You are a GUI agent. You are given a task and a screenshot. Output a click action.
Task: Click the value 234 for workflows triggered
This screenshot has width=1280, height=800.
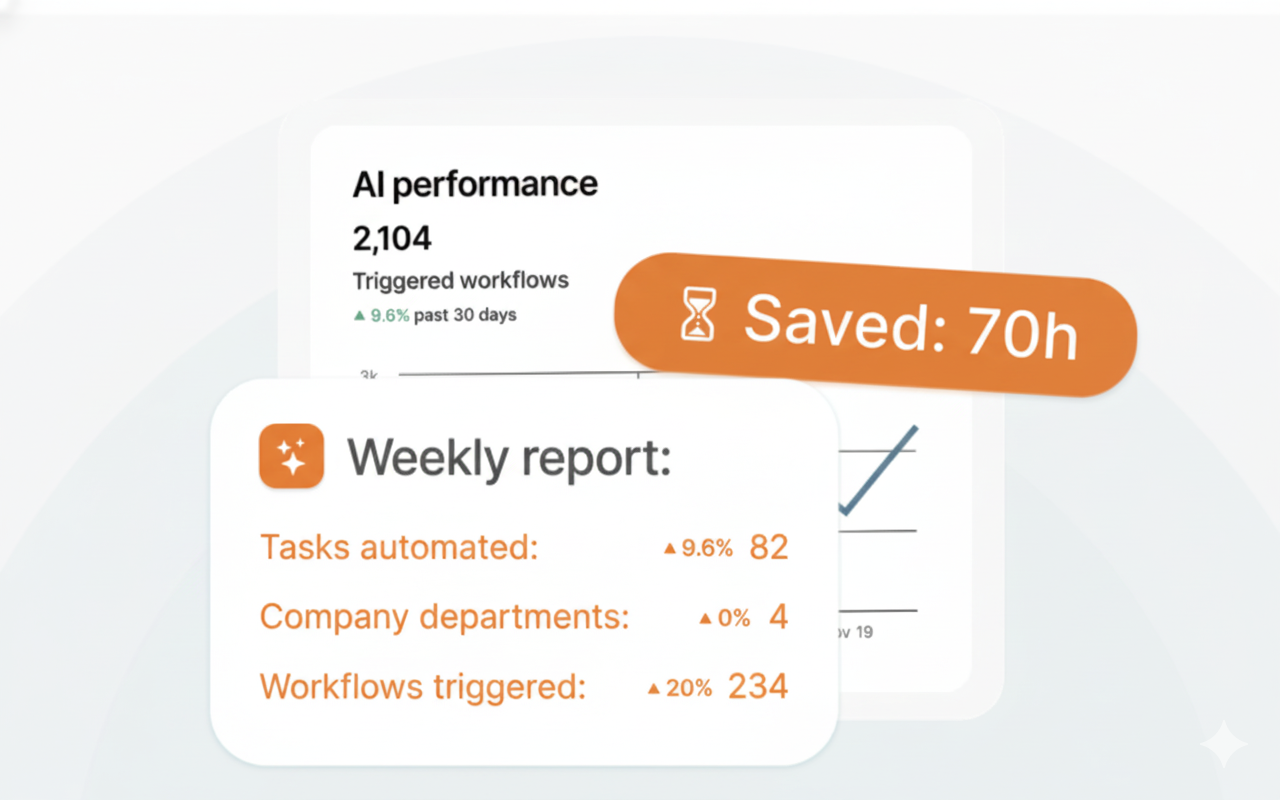(757, 687)
